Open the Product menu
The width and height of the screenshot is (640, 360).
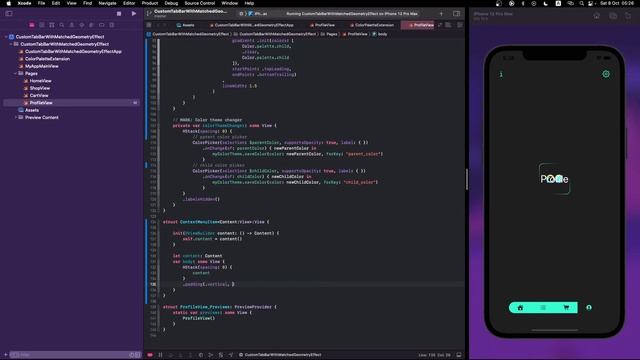click(150, 3)
